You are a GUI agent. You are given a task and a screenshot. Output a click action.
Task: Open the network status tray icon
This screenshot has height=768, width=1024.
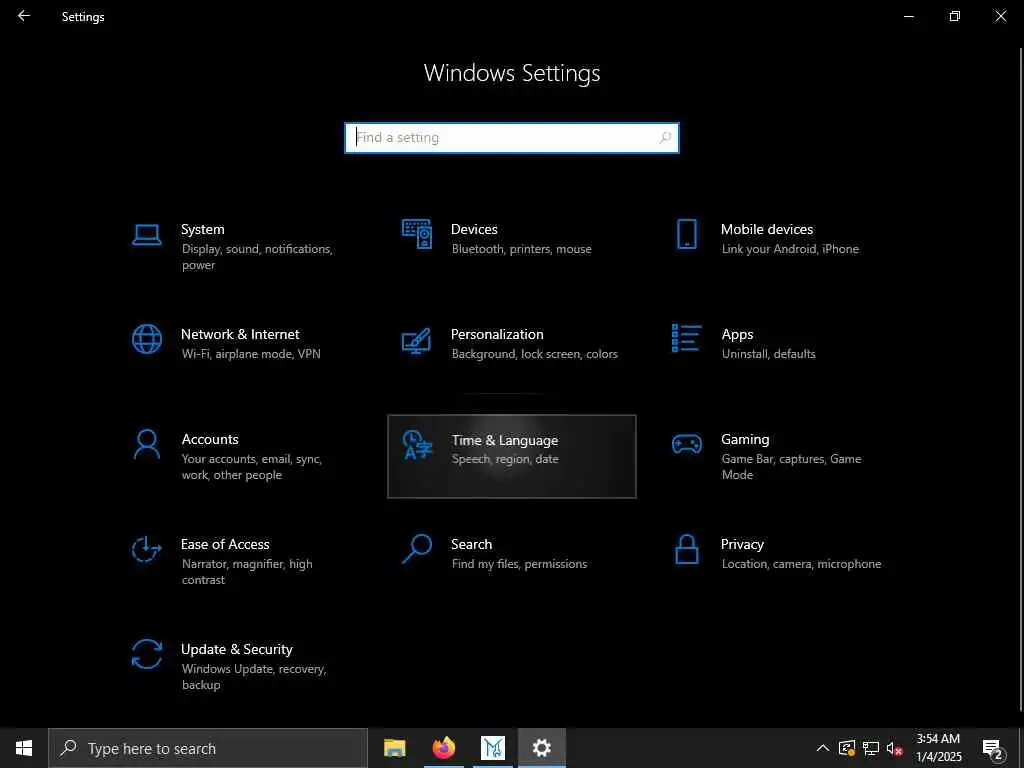pyautogui.click(x=871, y=748)
